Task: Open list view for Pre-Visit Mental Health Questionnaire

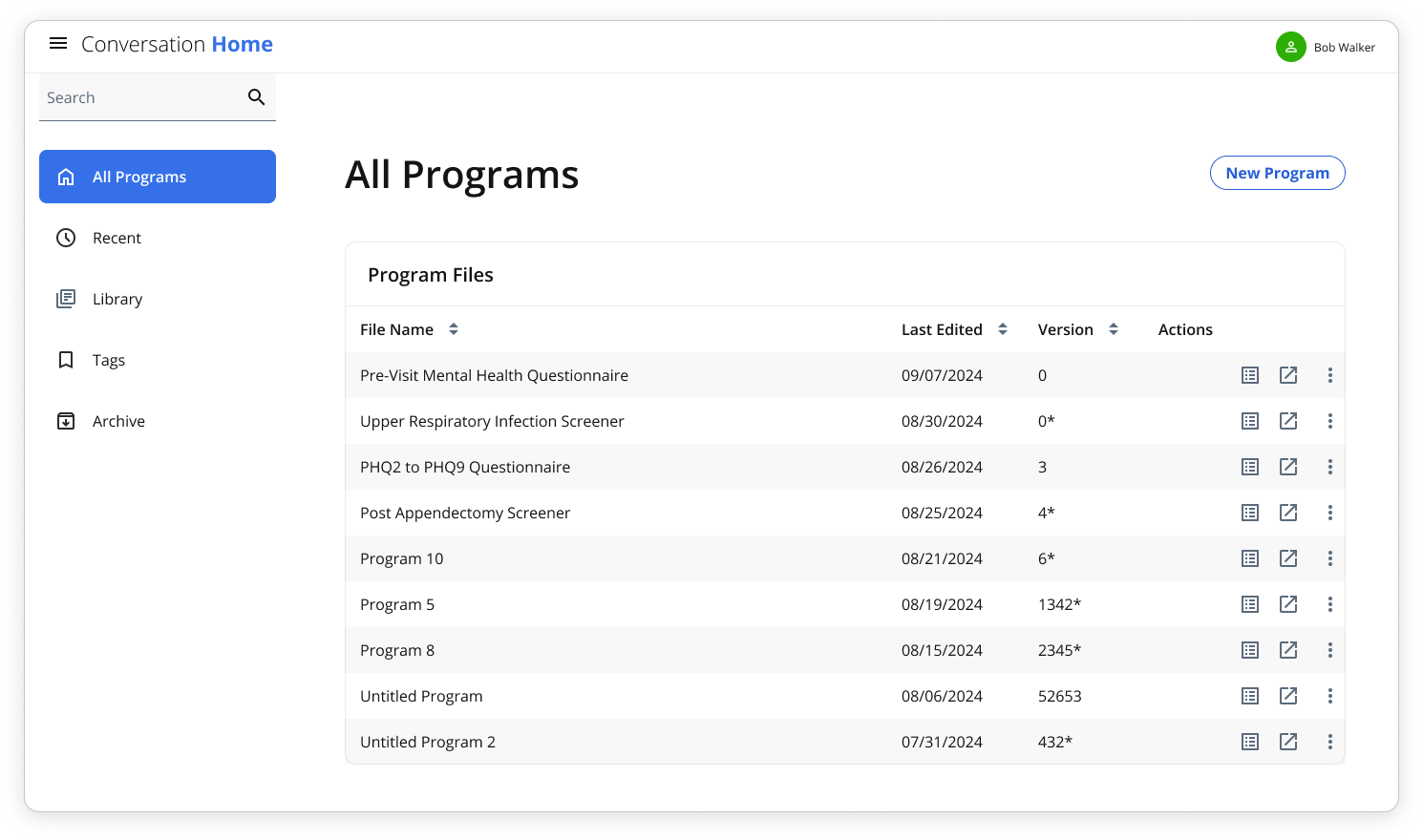Action: 1250,375
